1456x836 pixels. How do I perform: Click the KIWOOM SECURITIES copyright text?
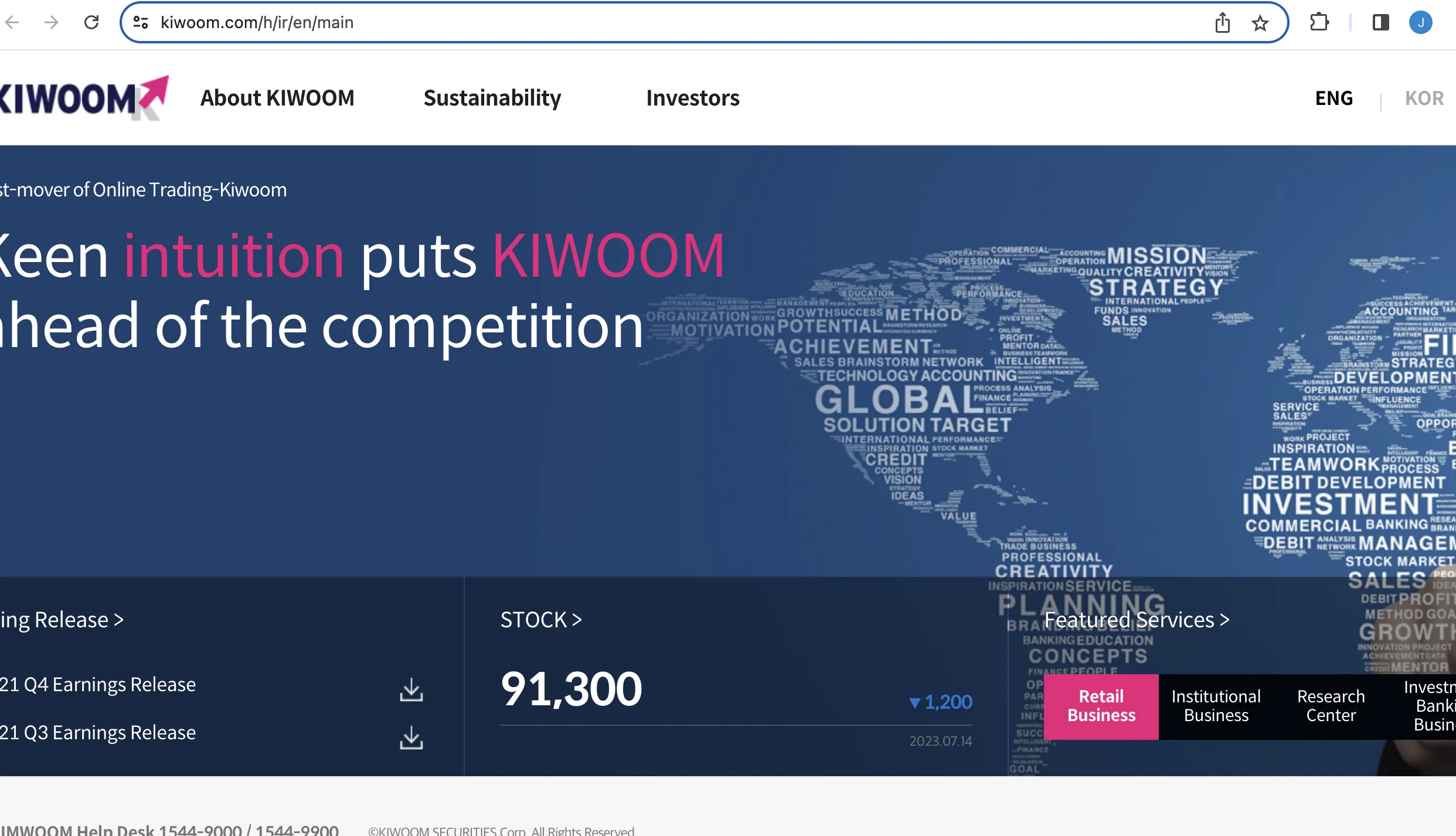(x=501, y=831)
